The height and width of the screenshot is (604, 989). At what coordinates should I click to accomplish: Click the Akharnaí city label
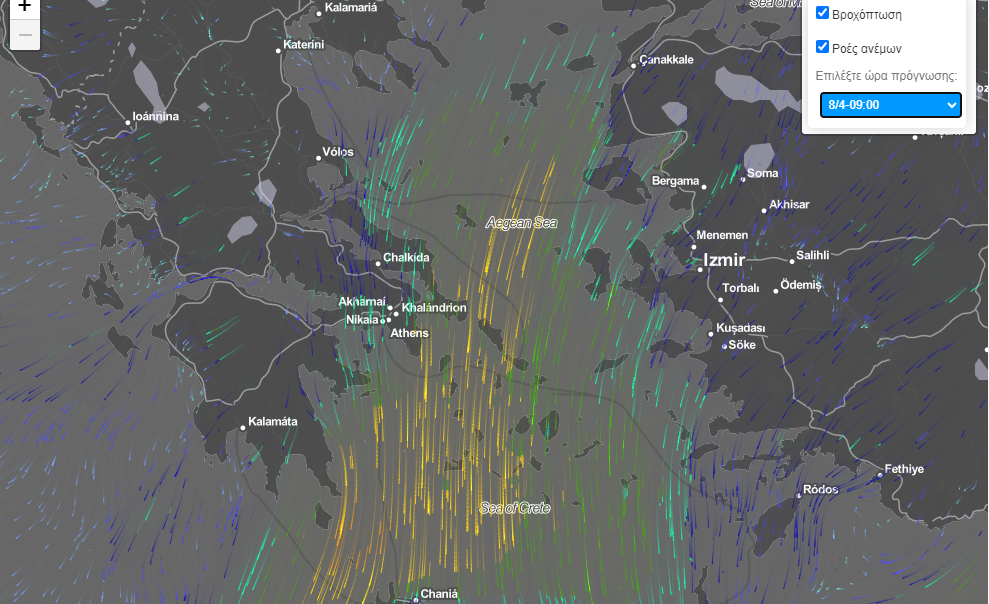coord(361,302)
